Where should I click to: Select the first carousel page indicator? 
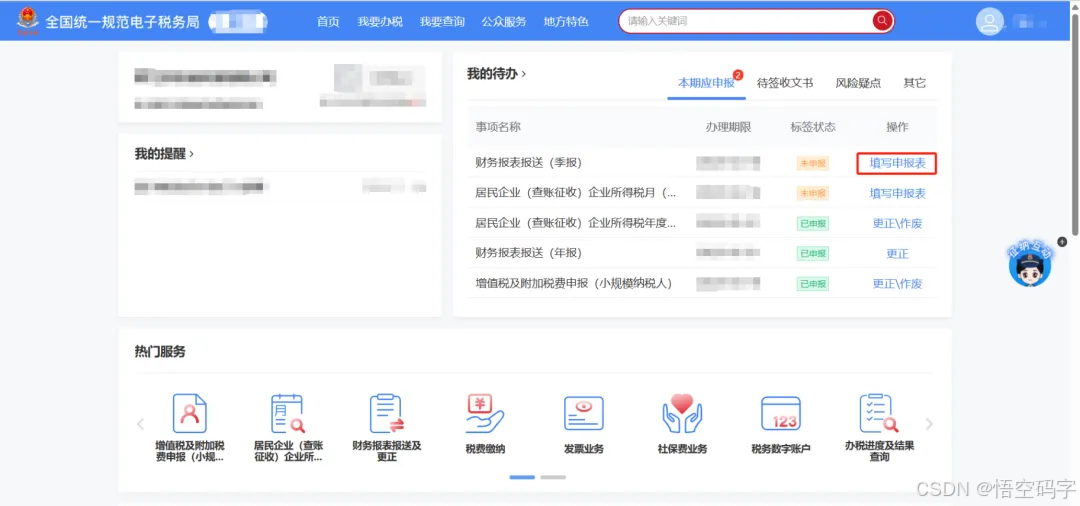(x=522, y=477)
